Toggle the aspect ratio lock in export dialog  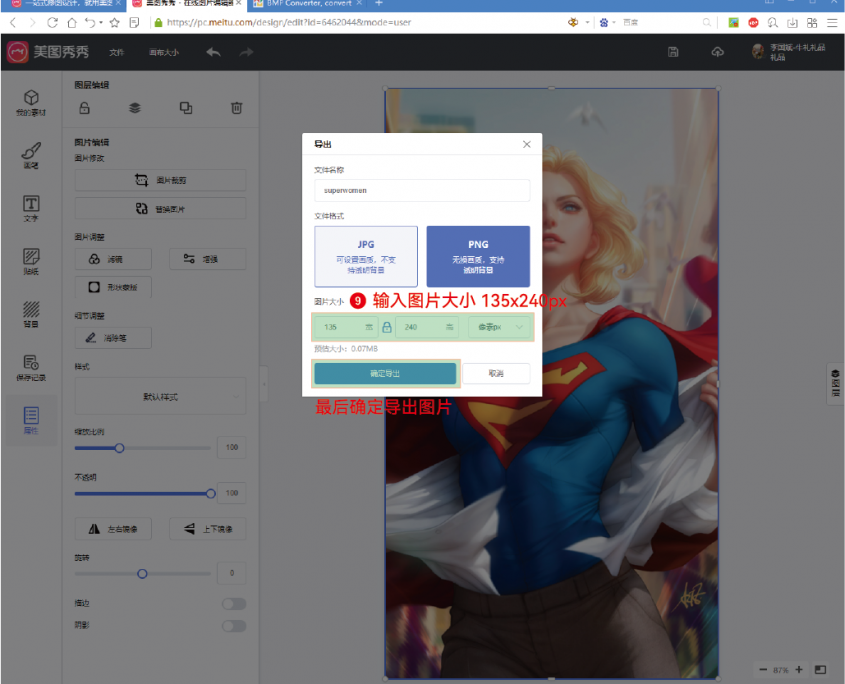tap(386, 327)
